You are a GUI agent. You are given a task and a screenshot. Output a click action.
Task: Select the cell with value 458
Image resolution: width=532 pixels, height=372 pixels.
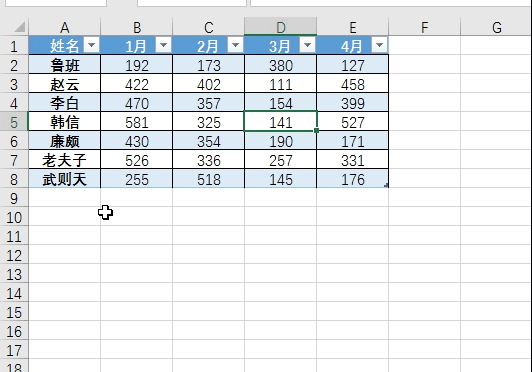click(x=353, y=83)
